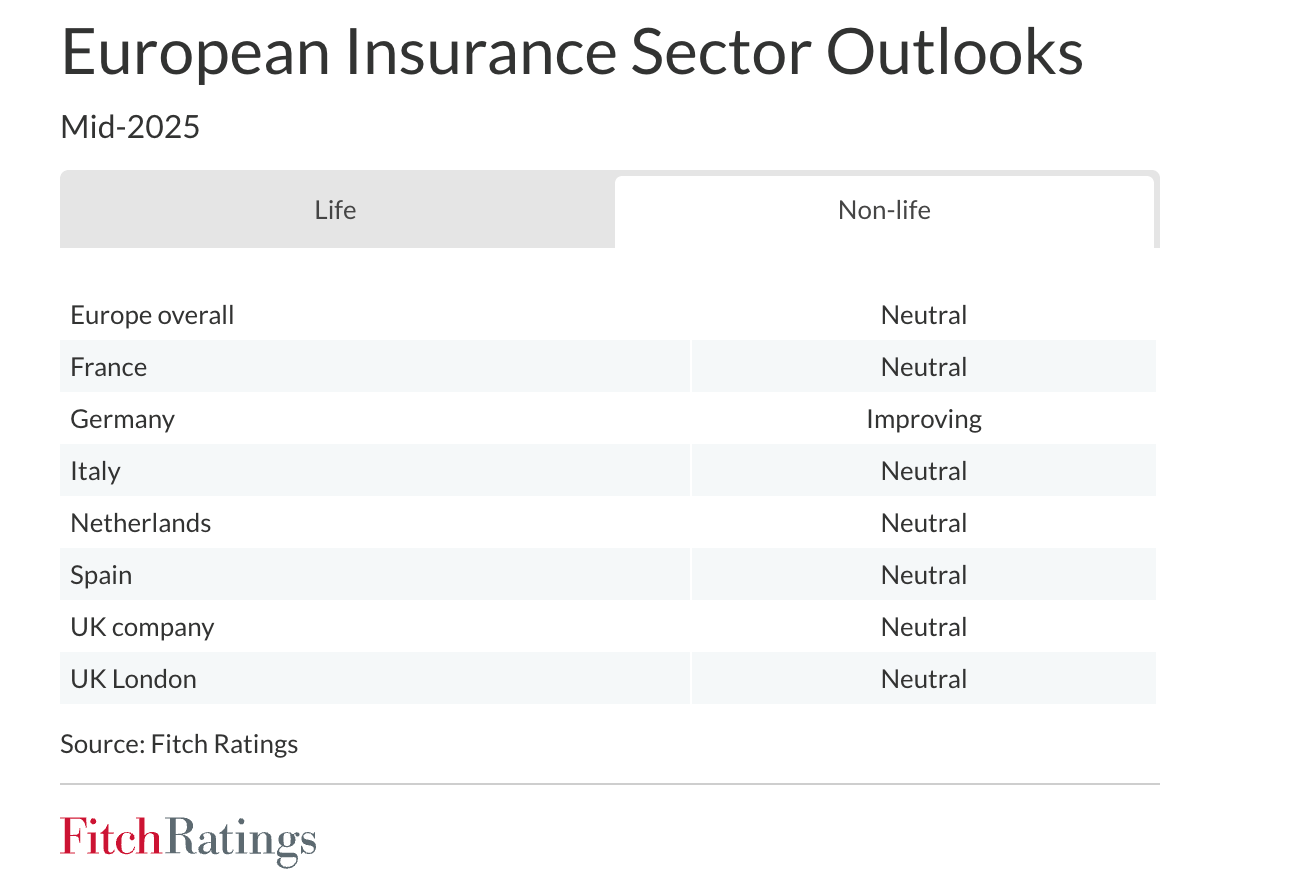Select Netherlands' Neutral outlook value
The height and width of the screenshot is (874, 1312).
923,523
